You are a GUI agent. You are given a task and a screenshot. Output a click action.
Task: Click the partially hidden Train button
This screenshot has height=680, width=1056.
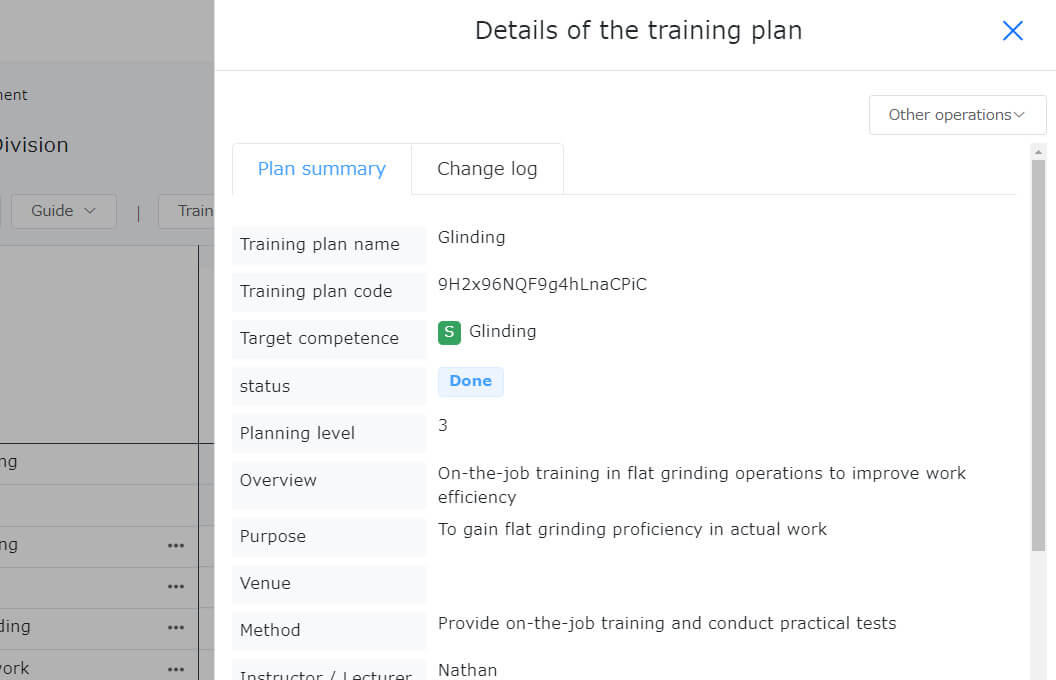(x=194, y=211)
